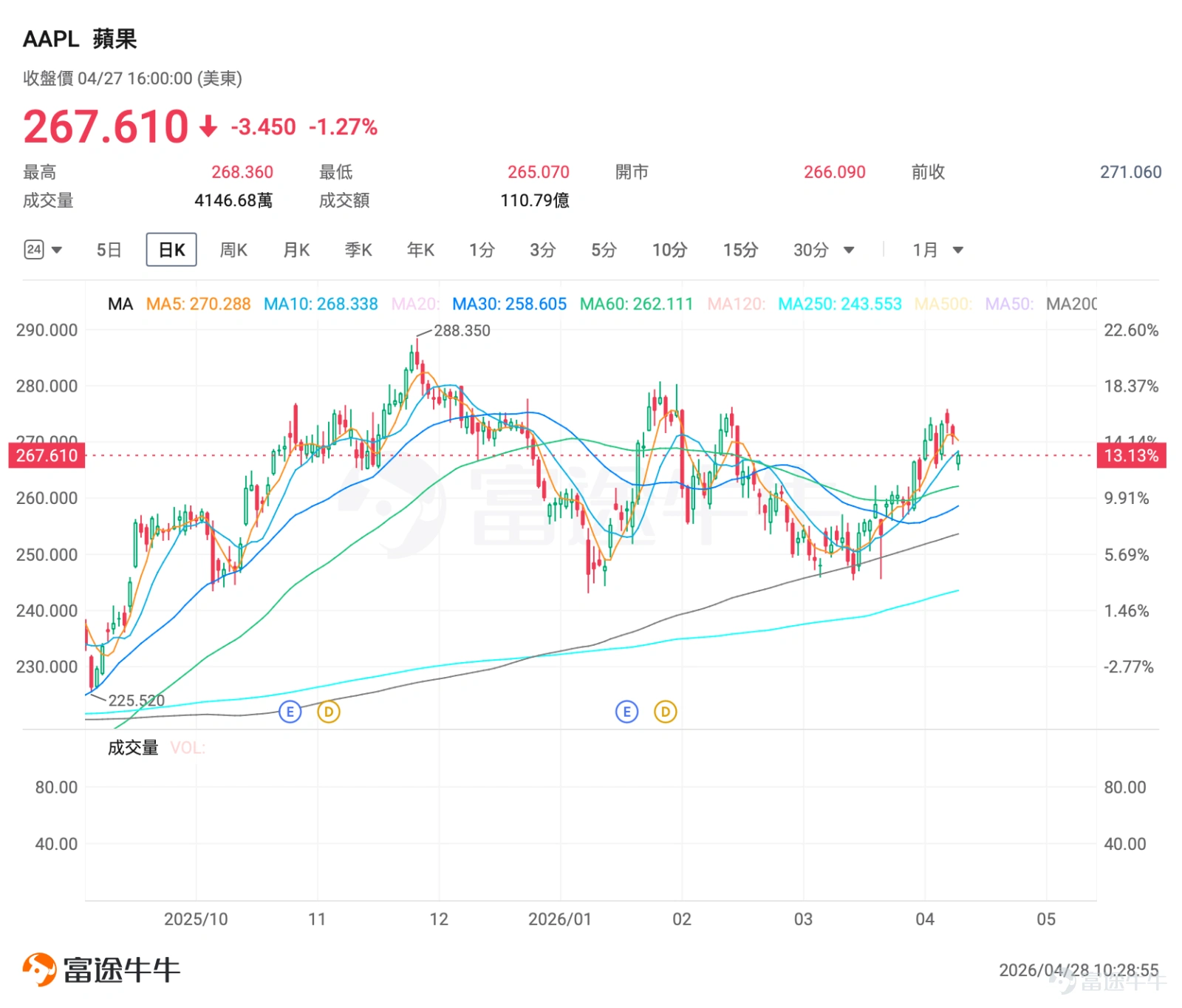Click the faded VOL indicator label

[188, 748]
